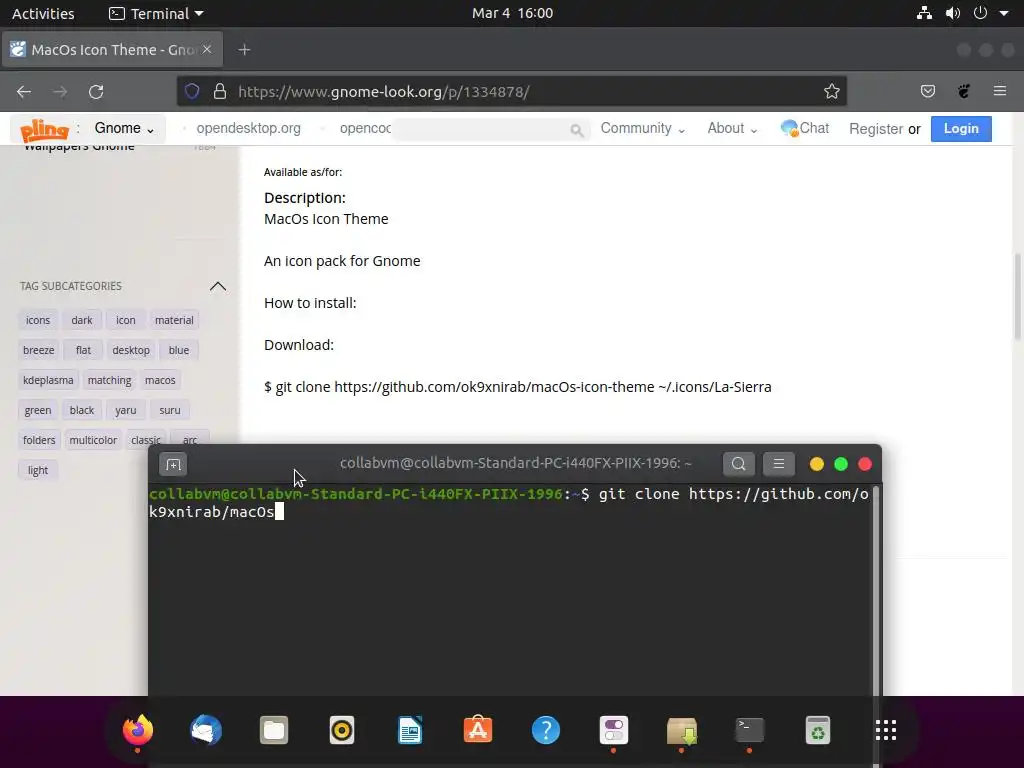The image size is (1024, 768).
Task: Show the applications grid
Action: [886, 729]
